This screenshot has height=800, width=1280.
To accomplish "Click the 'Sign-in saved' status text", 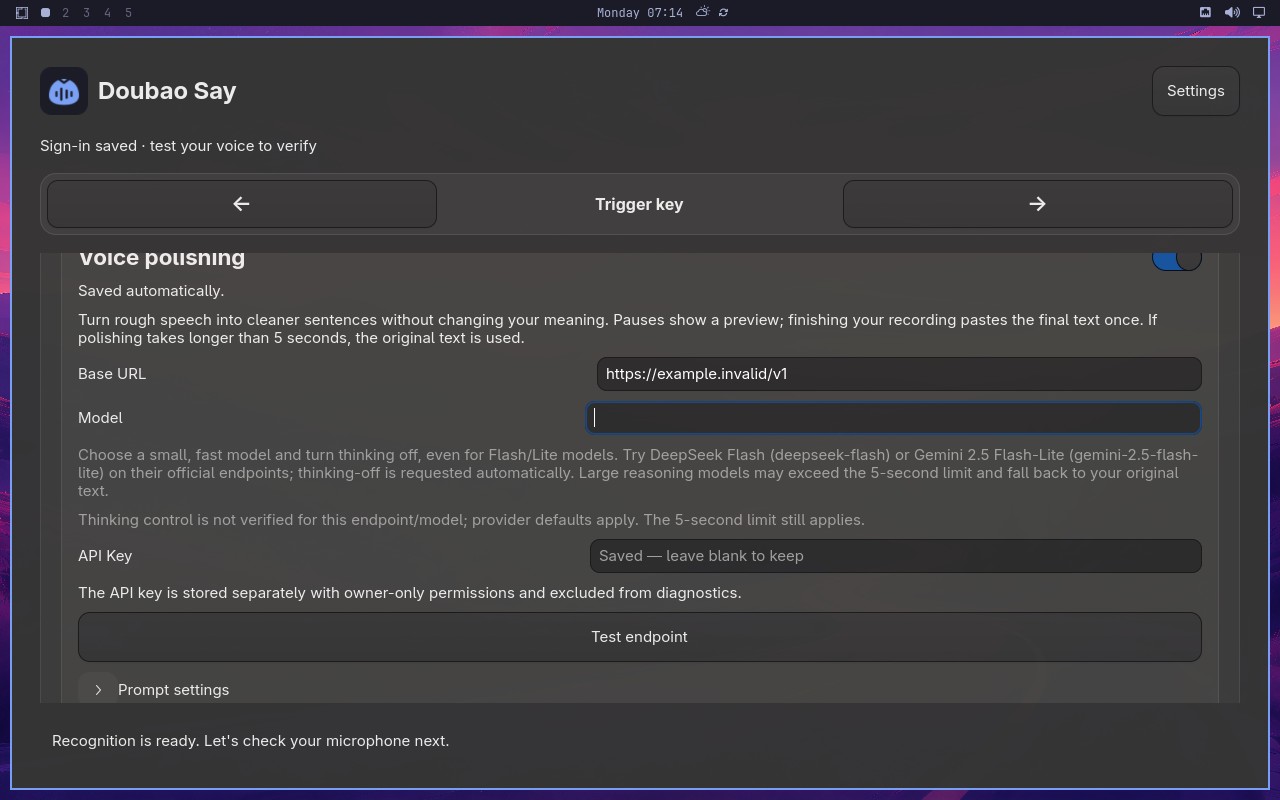I will [x=178, y=146].
